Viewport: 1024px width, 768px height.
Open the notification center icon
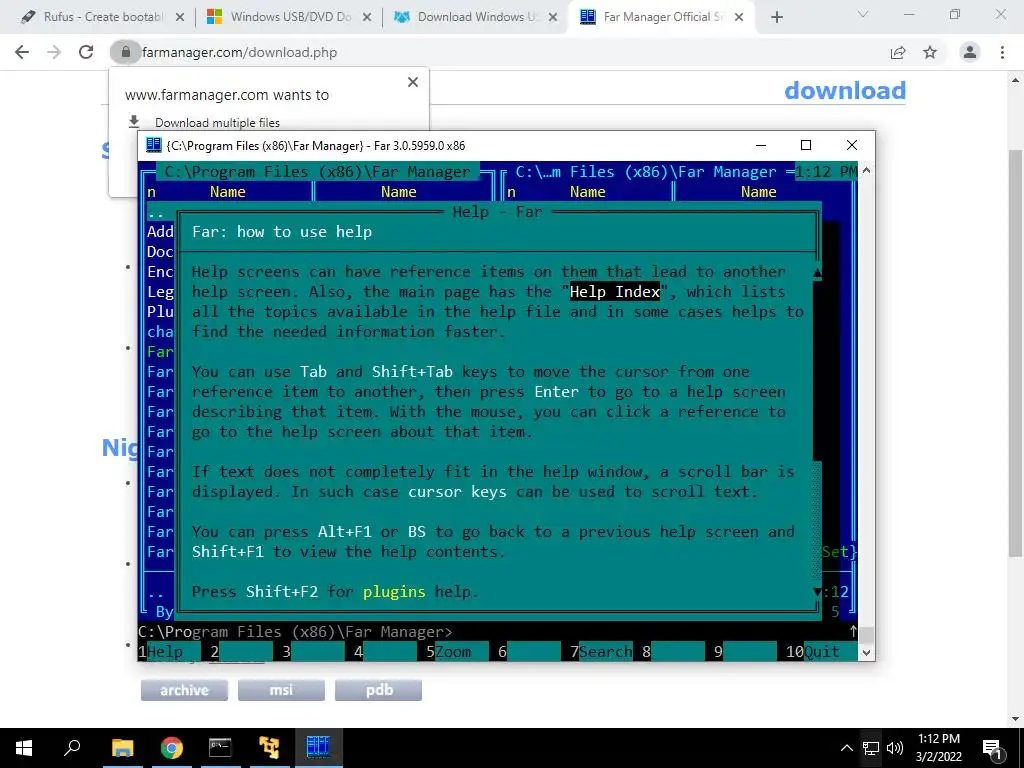(992, 748)
